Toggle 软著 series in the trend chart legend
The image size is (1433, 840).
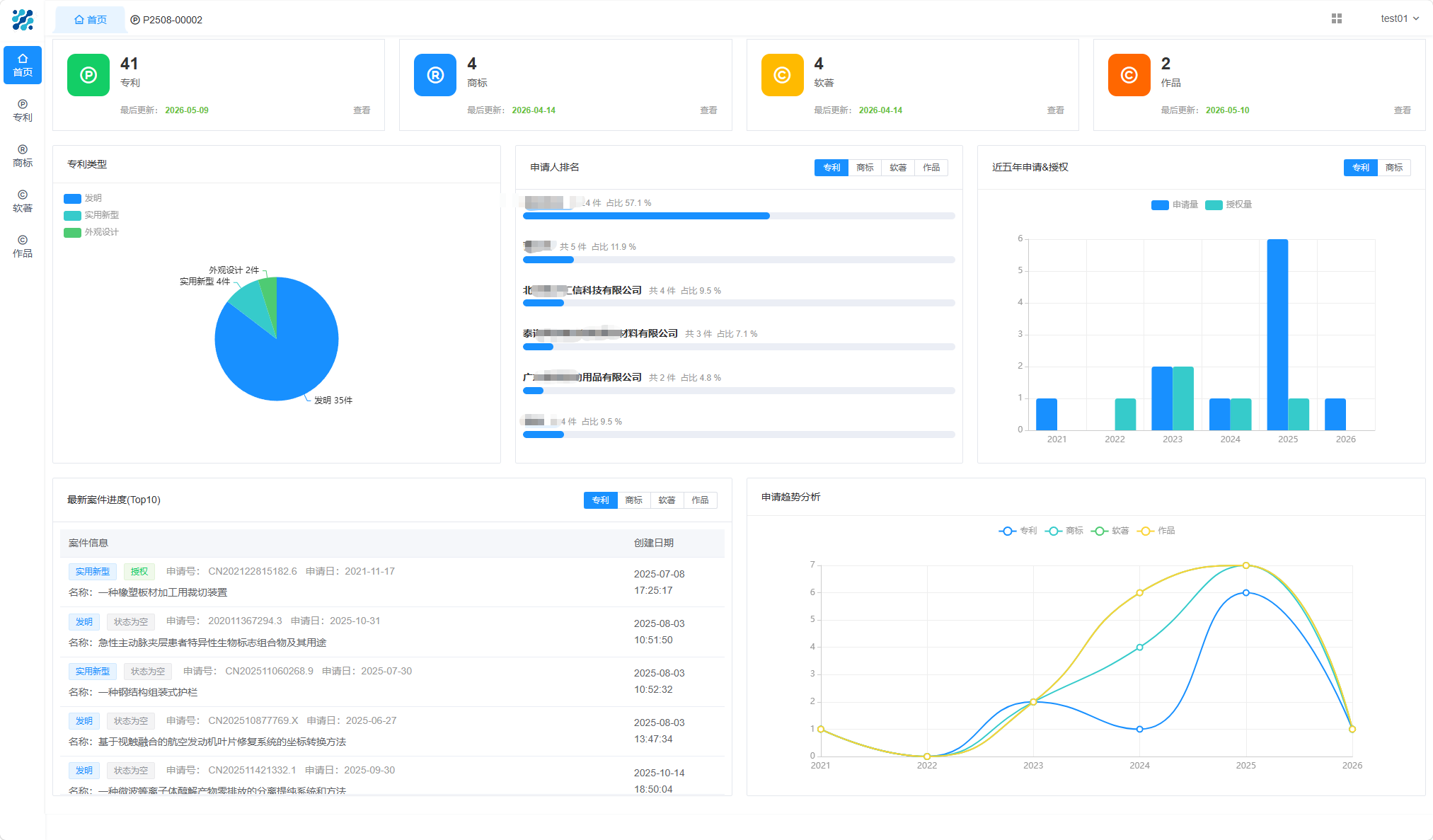(x=1110, y=531)
